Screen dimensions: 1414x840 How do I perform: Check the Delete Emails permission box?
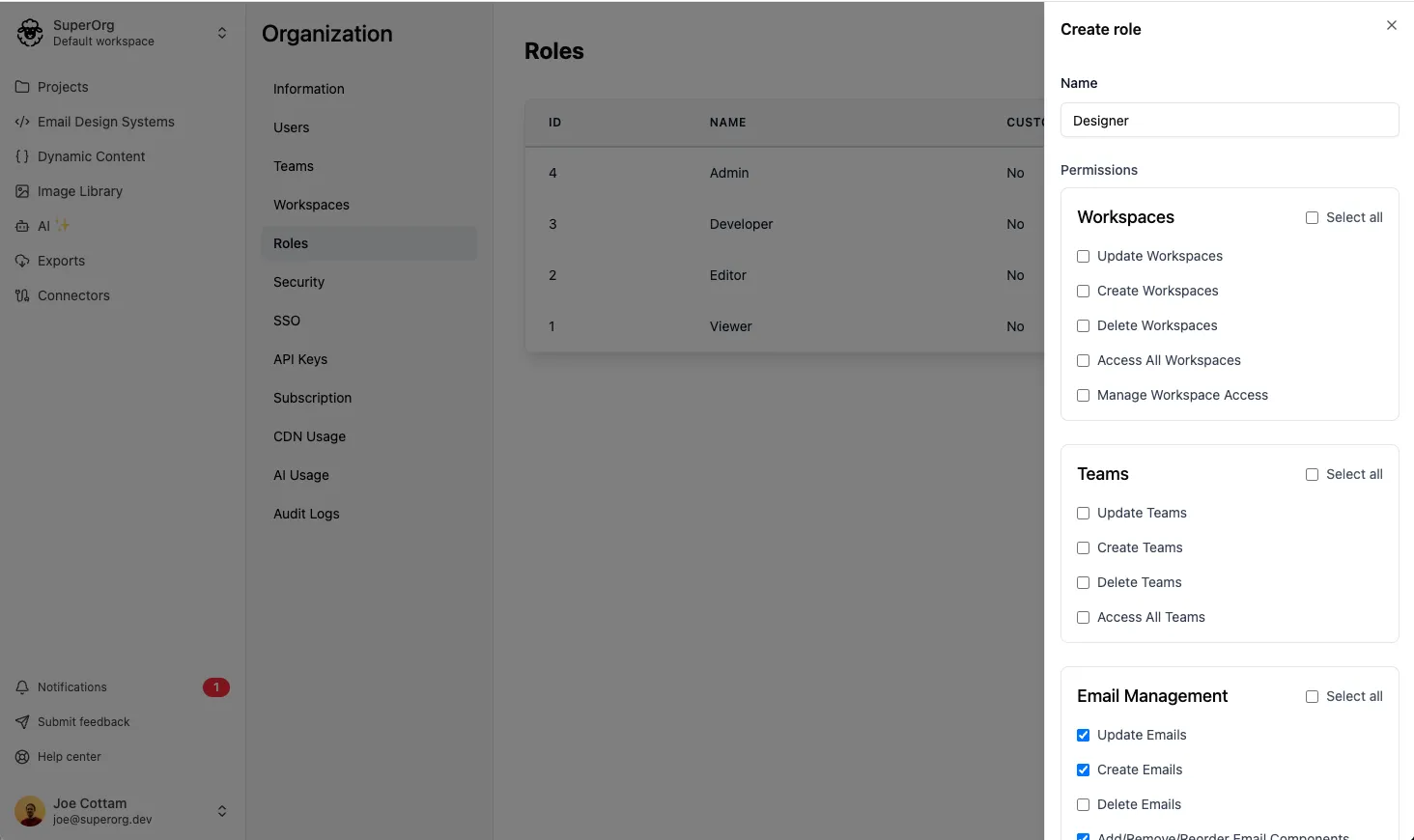(1083, 804)
